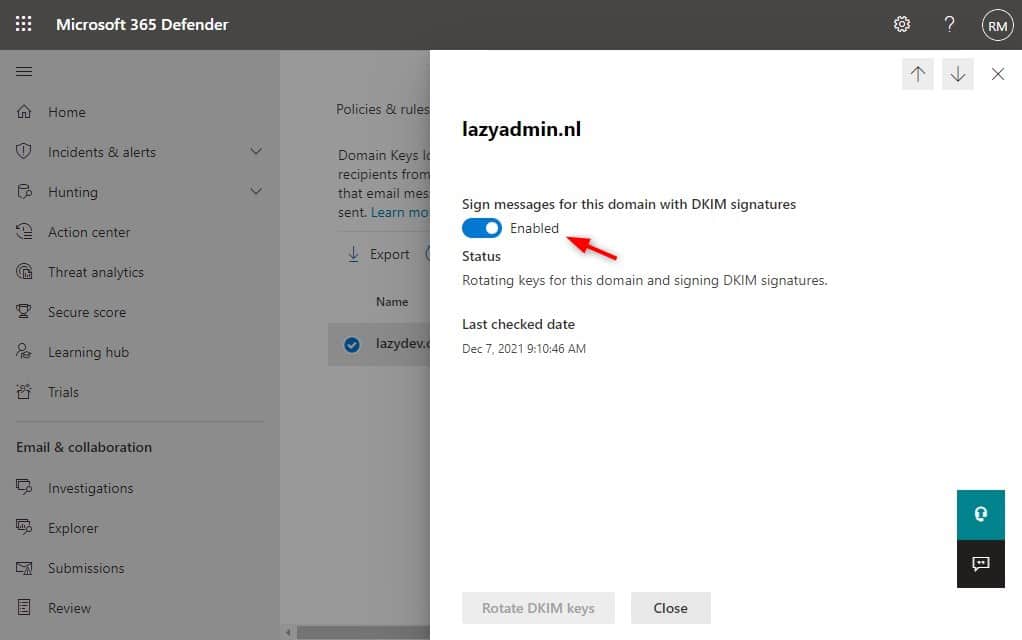The image size is (1022, 640).
Task: Click the Threat analytics icon
Action: (24, 271)
